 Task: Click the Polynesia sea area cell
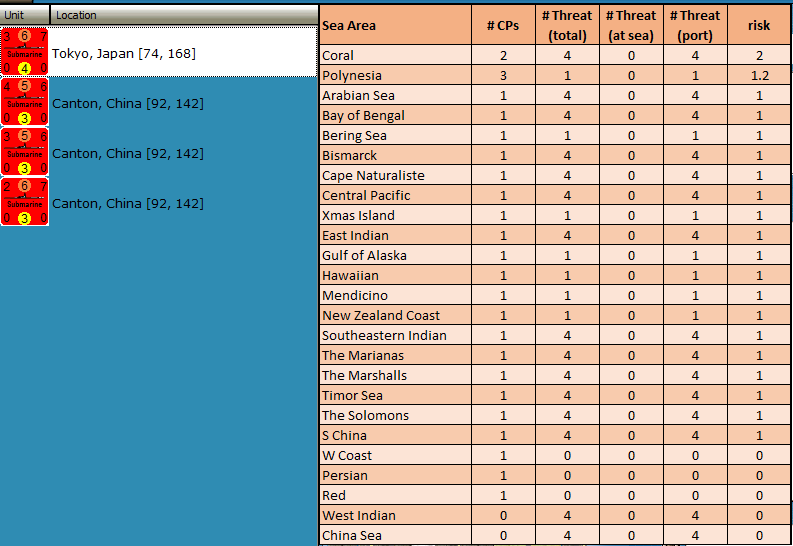[395, 75]
